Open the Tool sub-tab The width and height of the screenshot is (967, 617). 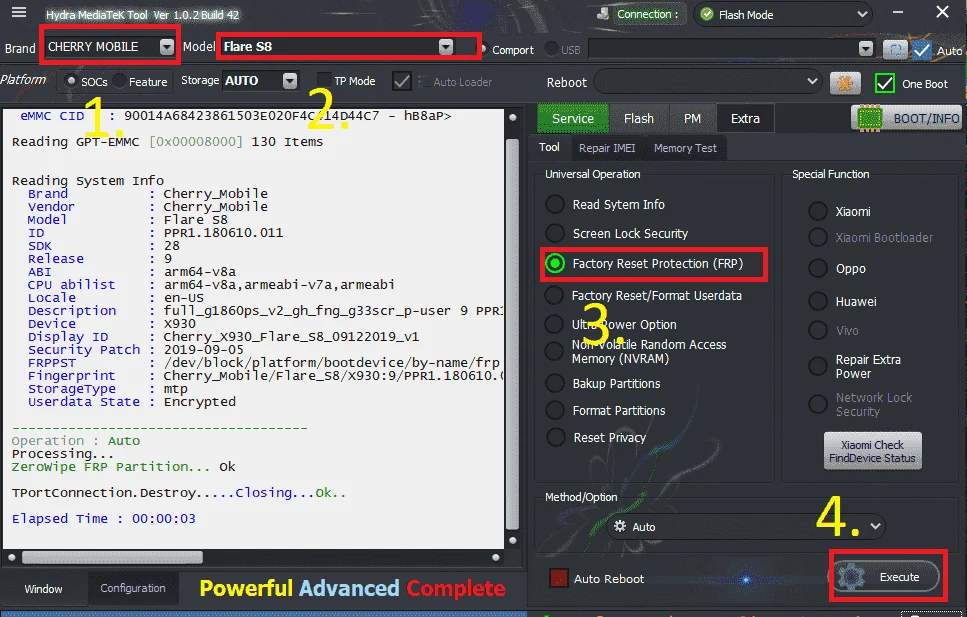pos(549,147)
